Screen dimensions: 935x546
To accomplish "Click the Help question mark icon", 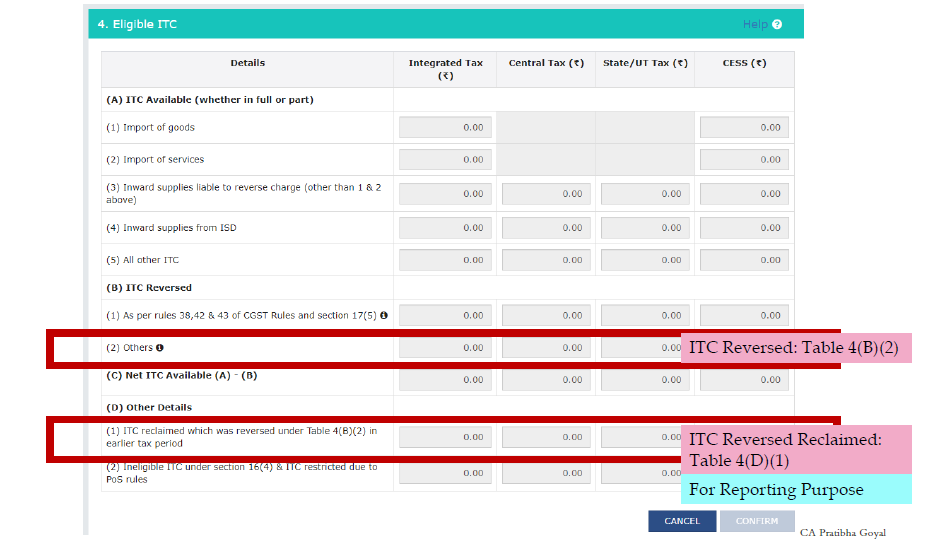I will tap(777, 24).
